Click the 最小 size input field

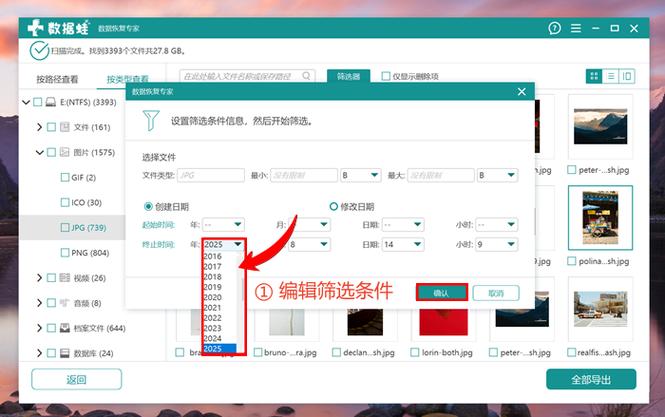coord(304,175)
